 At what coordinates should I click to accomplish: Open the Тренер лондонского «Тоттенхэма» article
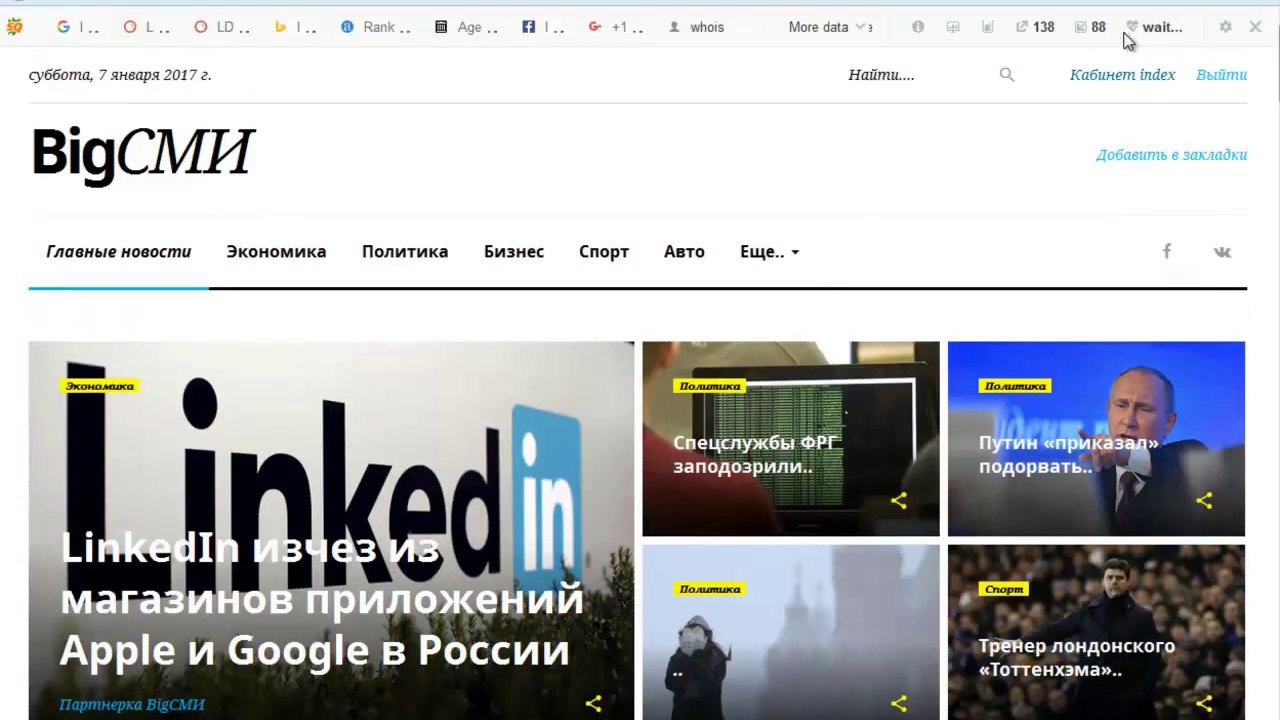pyautogui.click(x=1076, y=658)
